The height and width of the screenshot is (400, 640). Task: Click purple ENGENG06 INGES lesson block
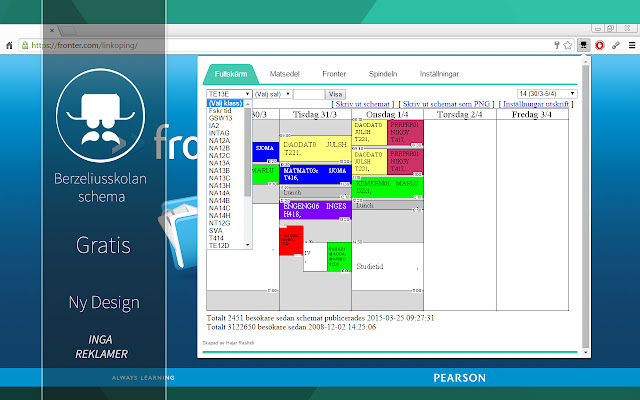click(315, 210)
